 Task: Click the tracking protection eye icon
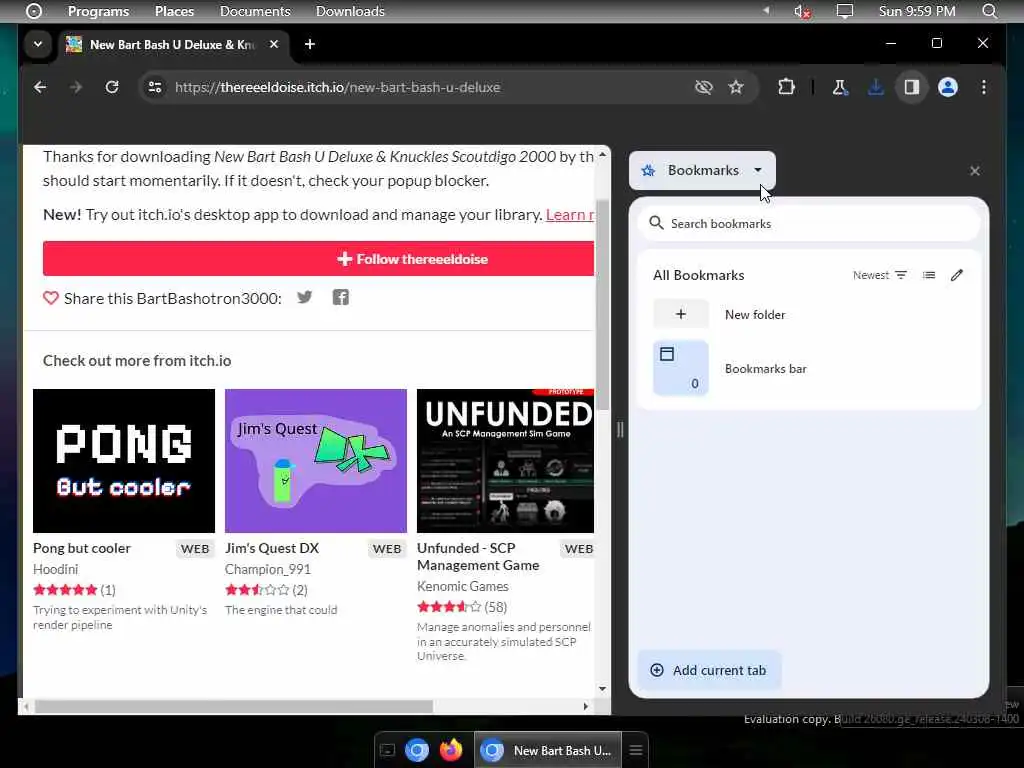(703, 87)
